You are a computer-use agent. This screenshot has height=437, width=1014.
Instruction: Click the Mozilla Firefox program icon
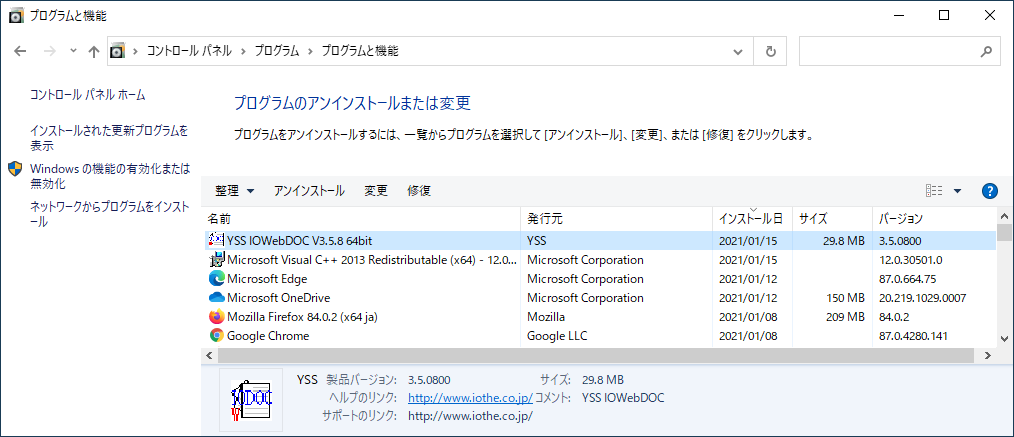point(216,317)
